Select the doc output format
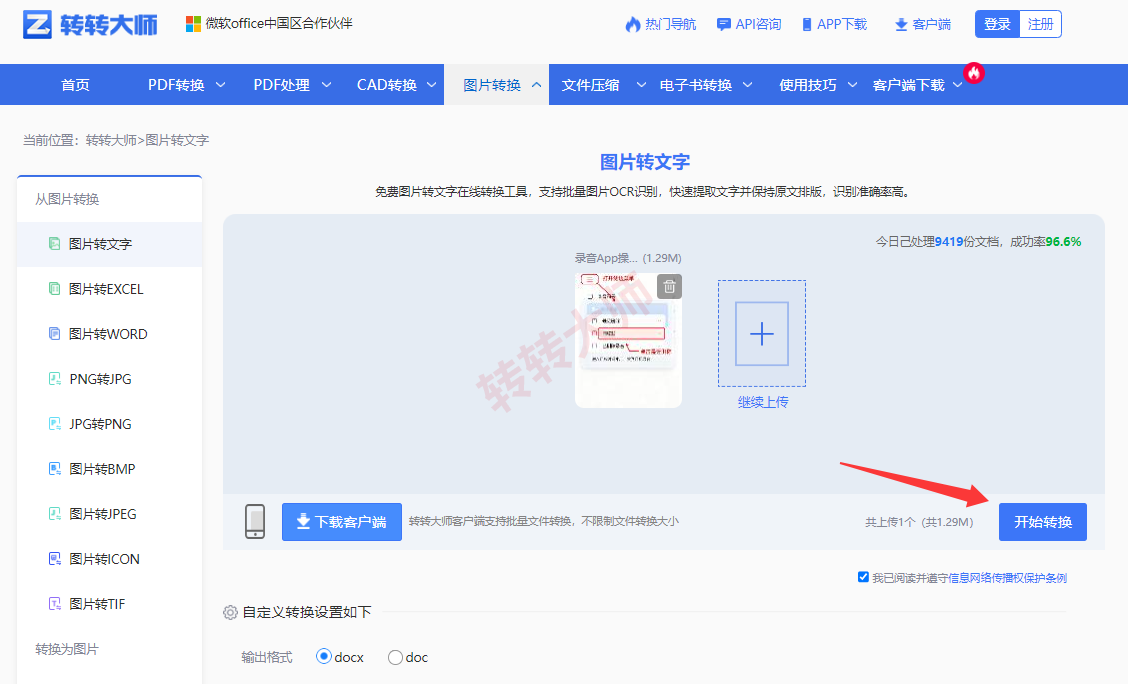This screenshot has width=1128, height=684. (x=395, y=657)
